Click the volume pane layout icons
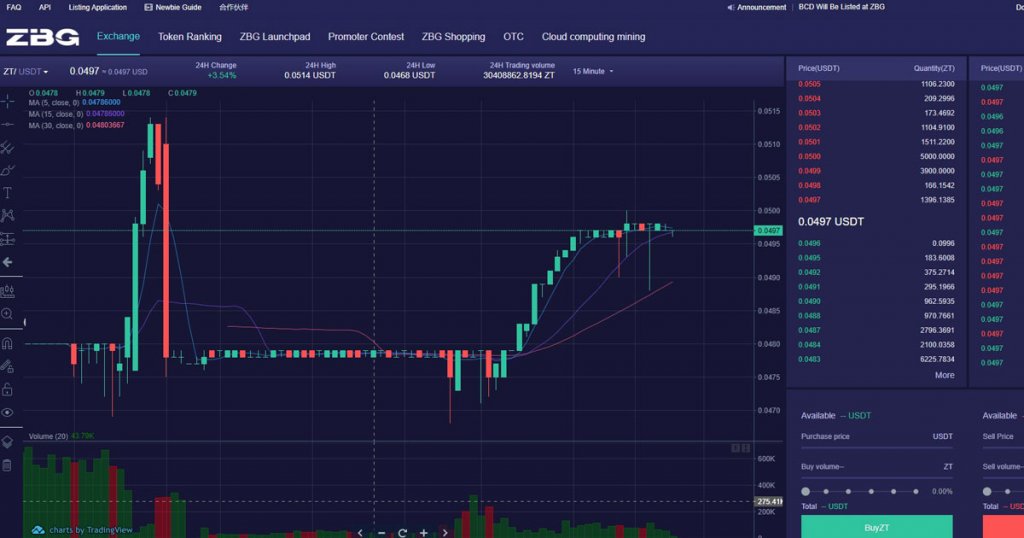Viewport: 1024px width, 538px height. 740,448
